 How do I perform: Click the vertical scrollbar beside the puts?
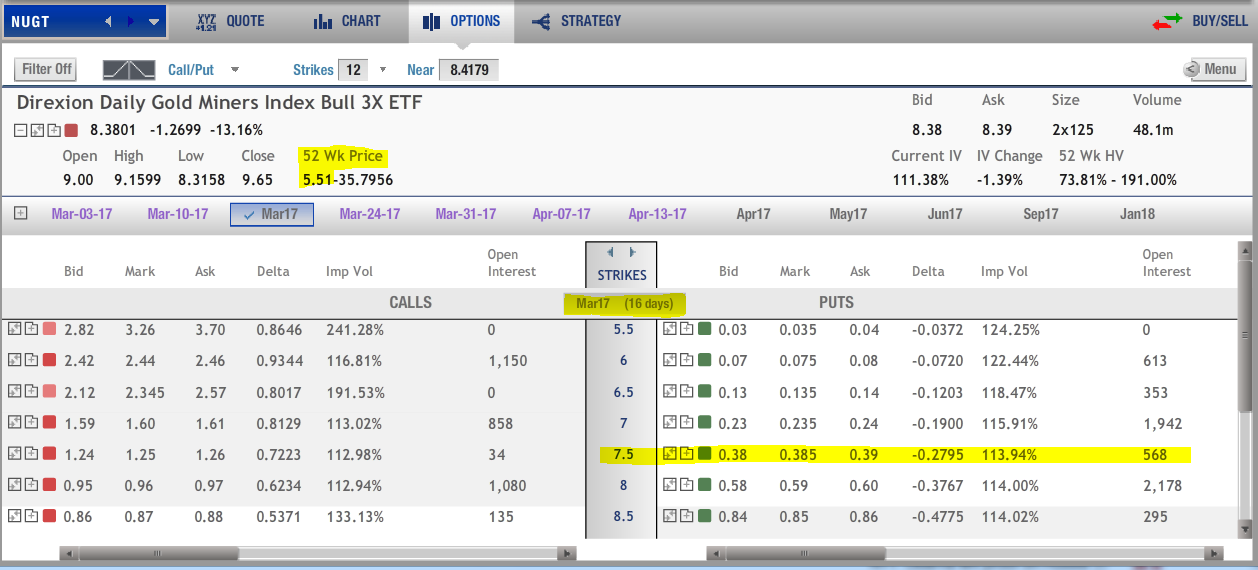coord(1244,388)
